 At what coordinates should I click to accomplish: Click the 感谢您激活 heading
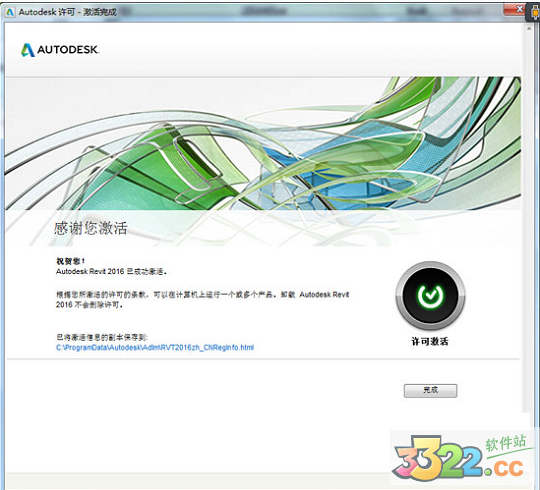tap(91, 228)
